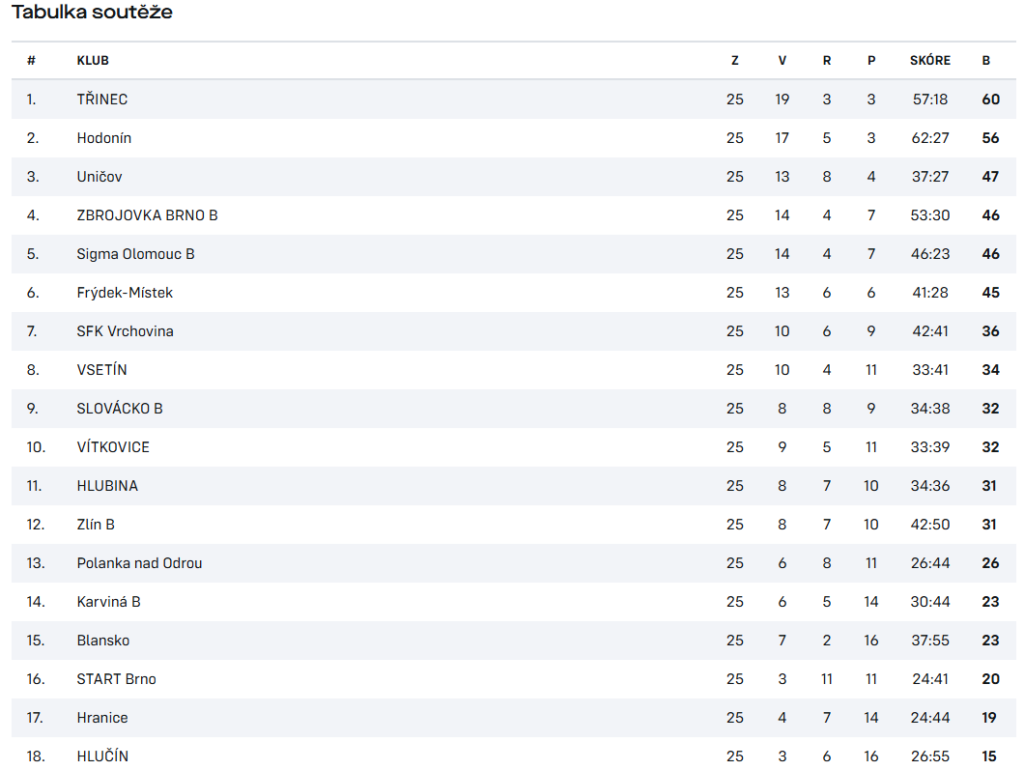
Task: Click the START Brno team entry
Action: click(x=116, y=679)
